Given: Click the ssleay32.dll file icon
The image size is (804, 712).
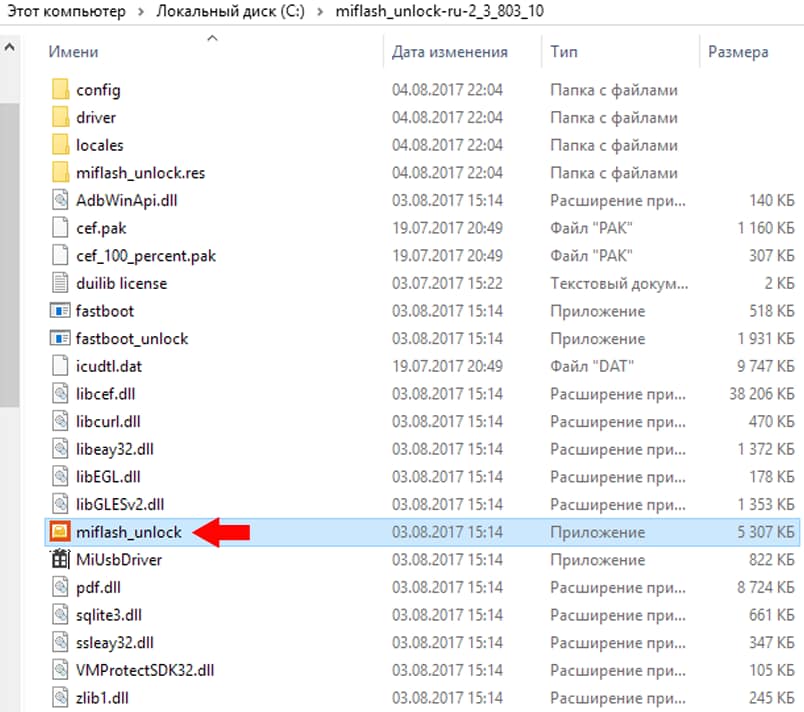Looking at the screenshot, I should tap(60, 643).
